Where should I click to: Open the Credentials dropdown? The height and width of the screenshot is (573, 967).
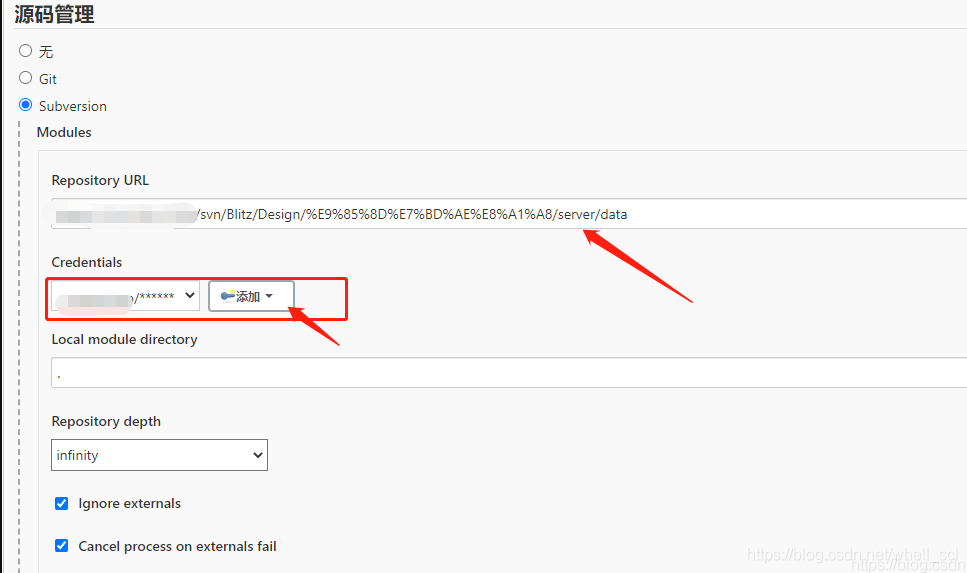125,296
